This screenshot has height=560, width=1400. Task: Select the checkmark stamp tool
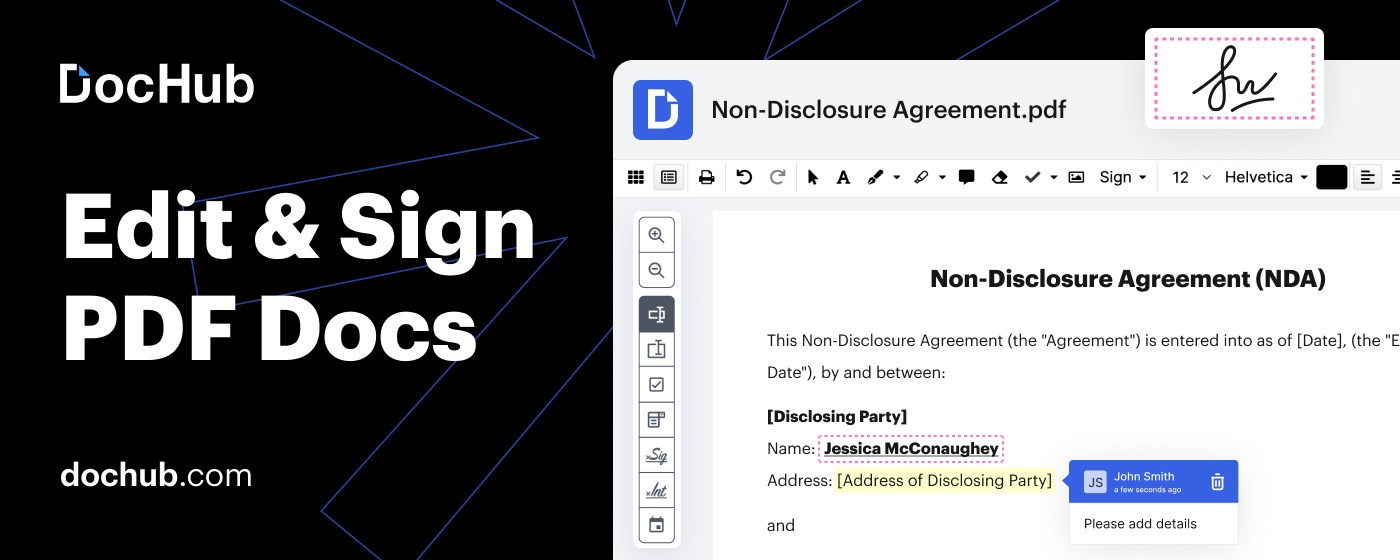coord(1032,177)
